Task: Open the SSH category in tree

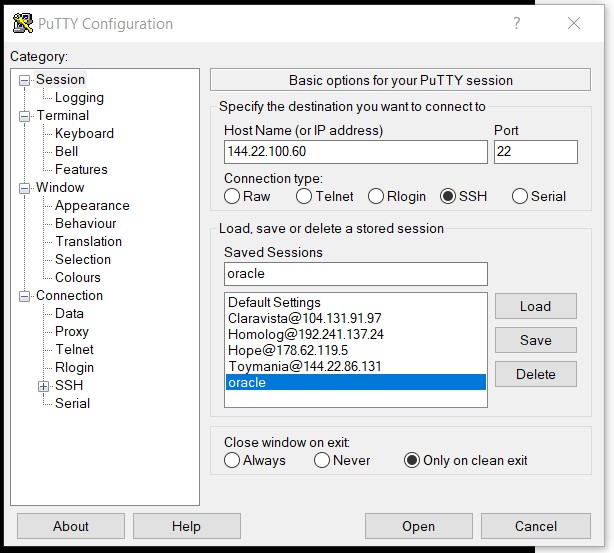Action: 69,386
